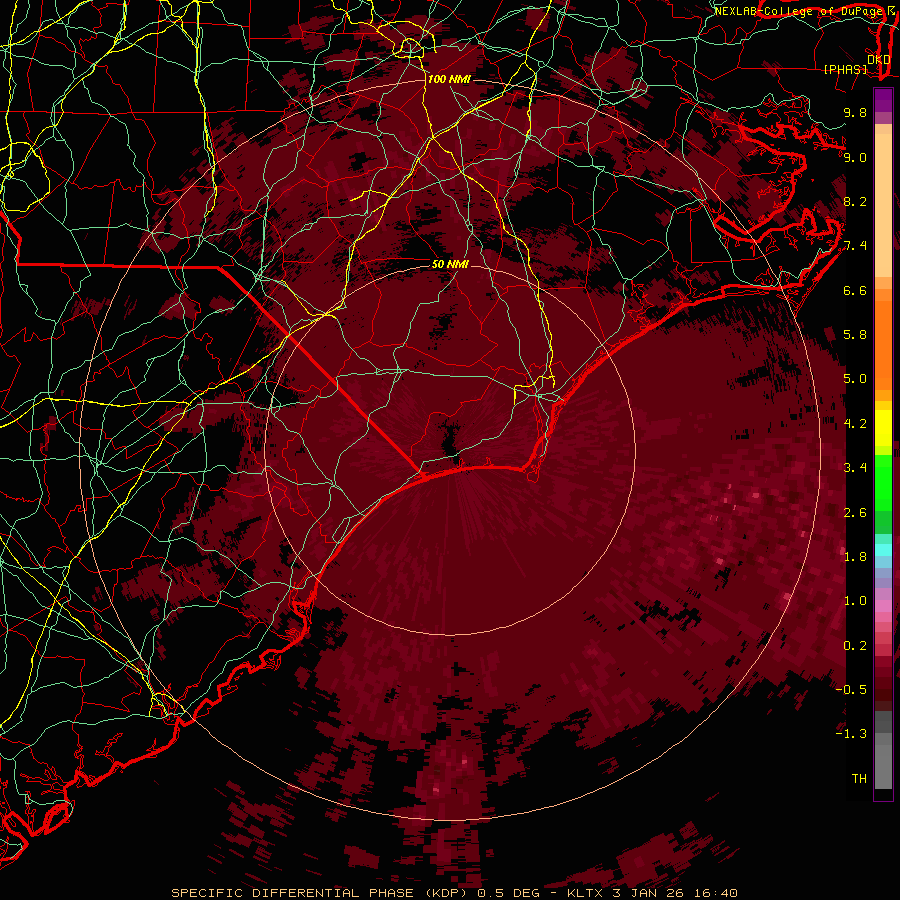Click the KLTX station identifier in the caption

pos(586,893)
